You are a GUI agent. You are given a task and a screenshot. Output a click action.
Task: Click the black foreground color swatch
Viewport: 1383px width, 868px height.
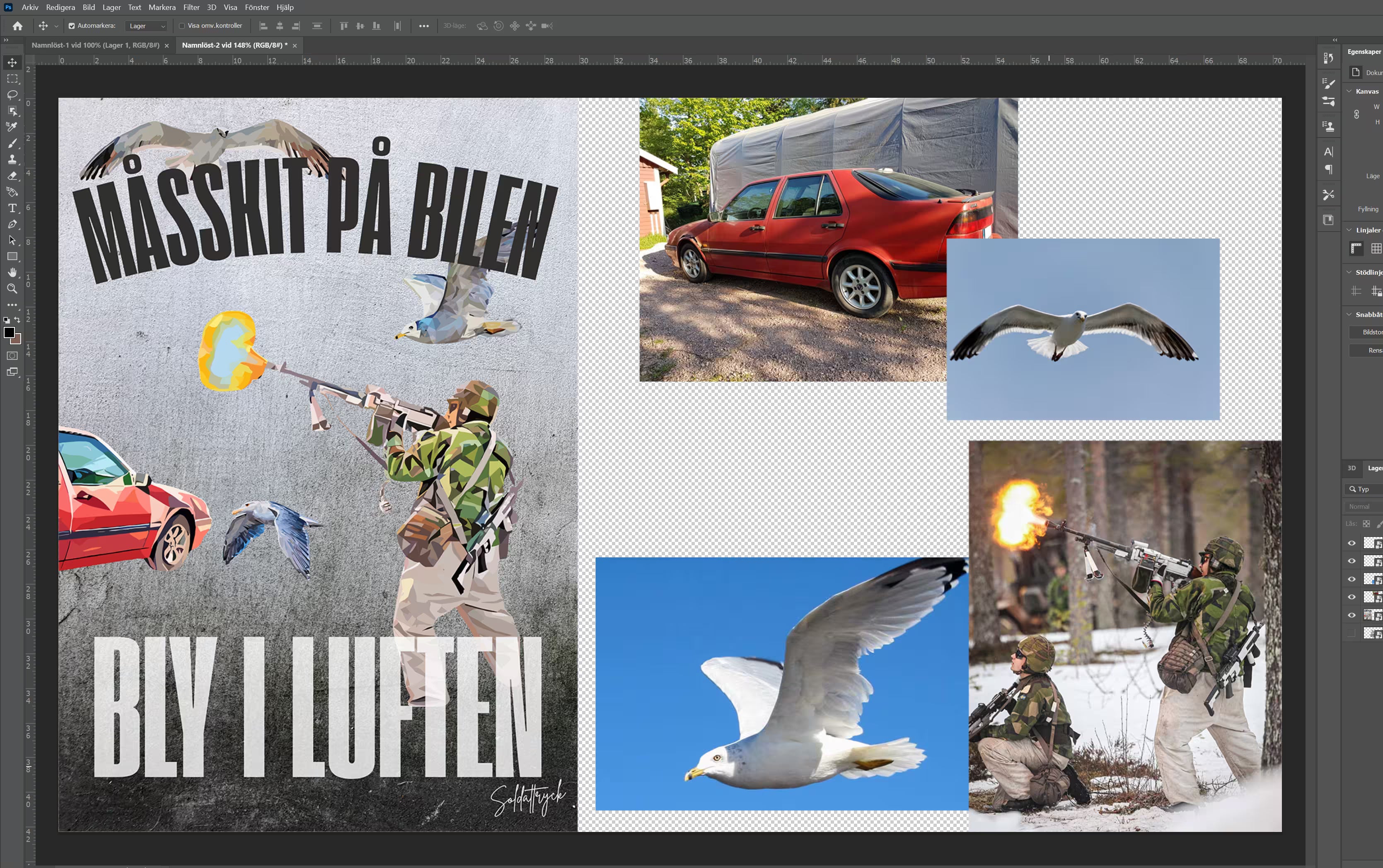pyautogui.click(x=9, y=332)
